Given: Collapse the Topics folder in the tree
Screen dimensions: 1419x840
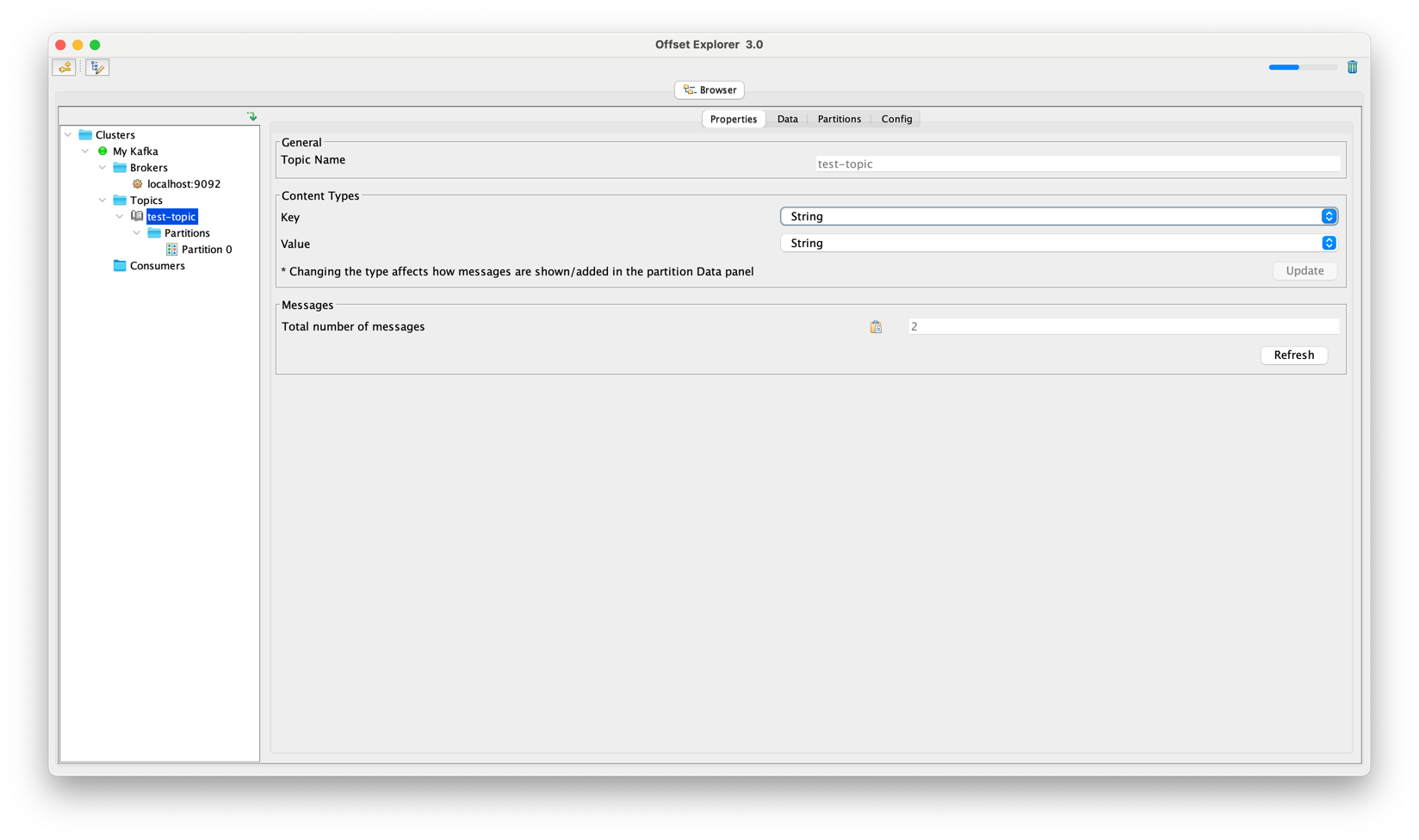Looking at the screenshot, I should point(102,201).
